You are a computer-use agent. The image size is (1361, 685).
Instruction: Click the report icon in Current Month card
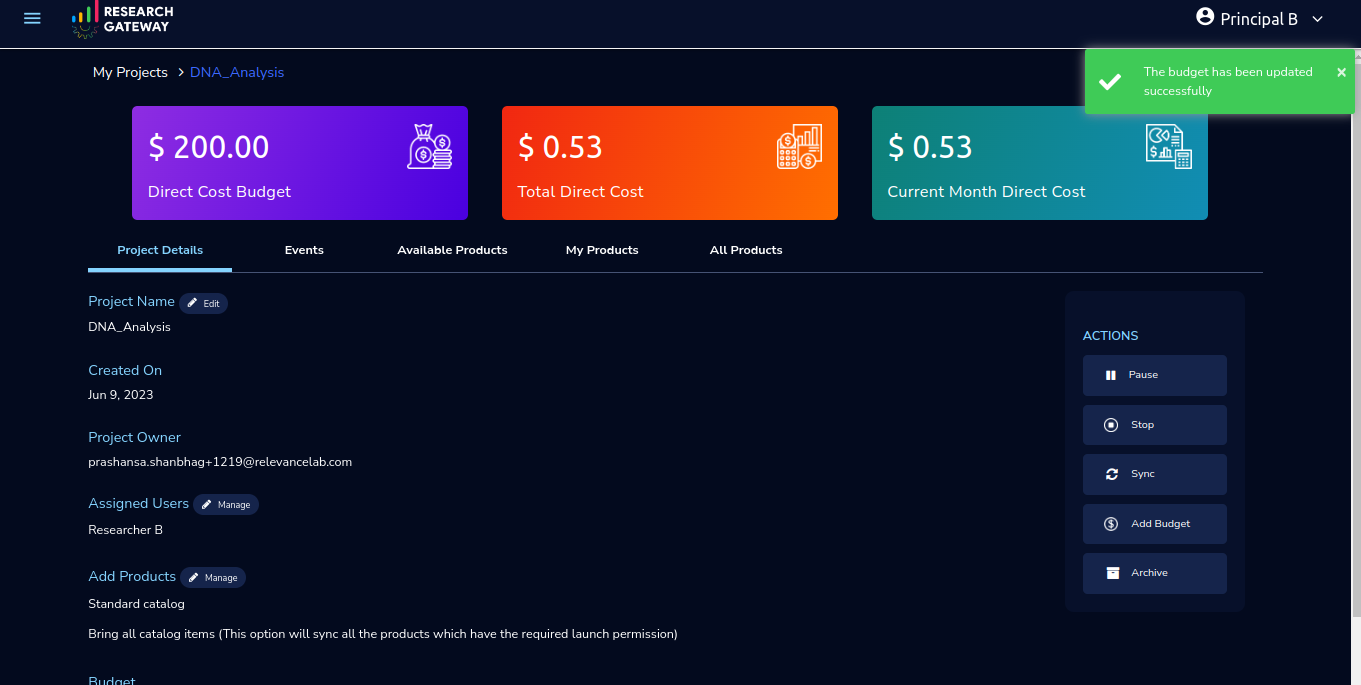click(1169, 146)
